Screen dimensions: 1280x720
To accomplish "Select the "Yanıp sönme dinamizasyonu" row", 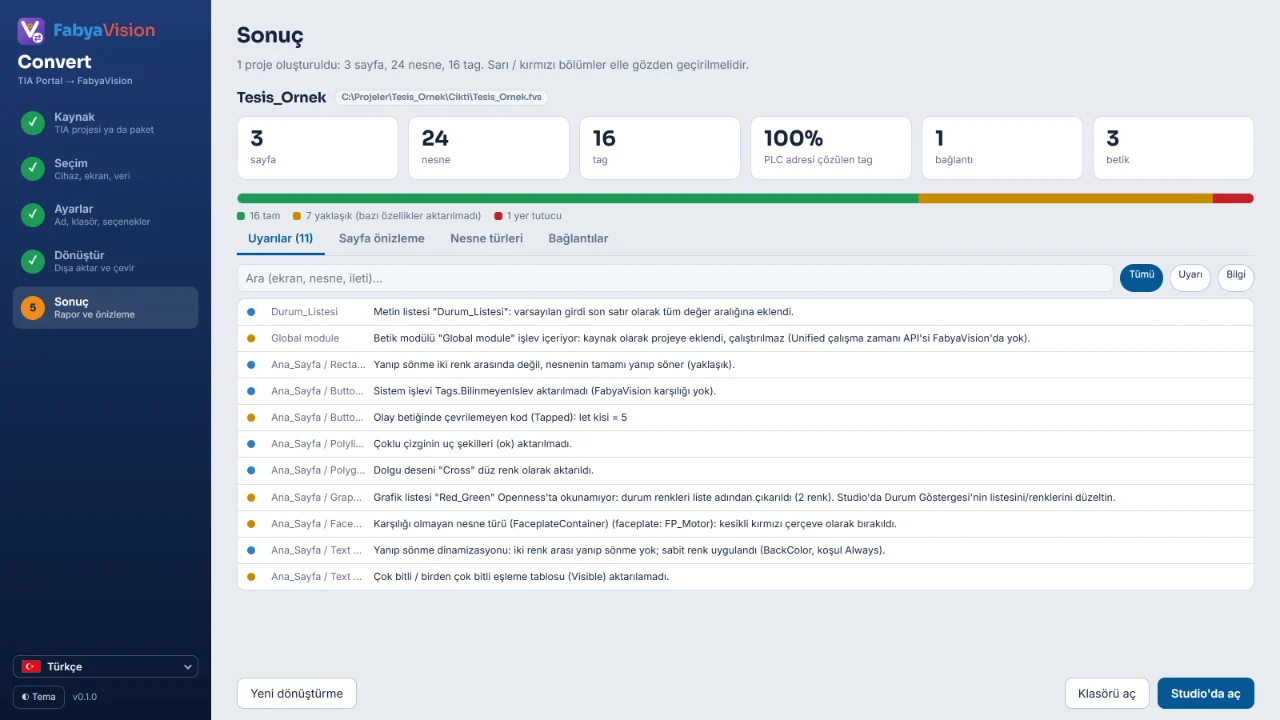I will pos(745,550).
